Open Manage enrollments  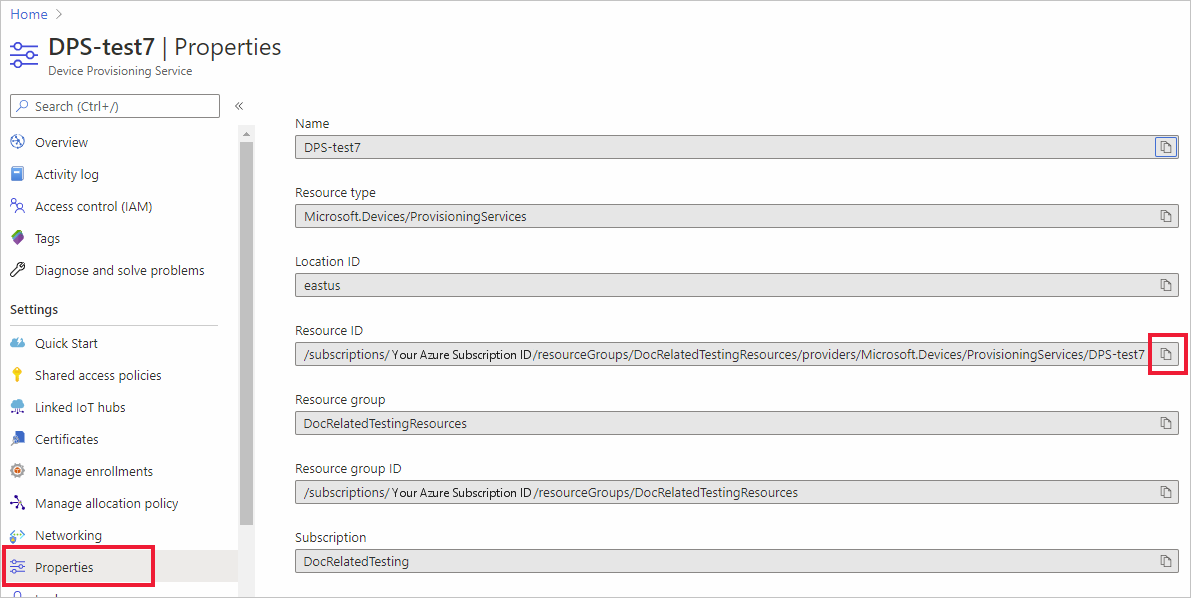(93, 472)
